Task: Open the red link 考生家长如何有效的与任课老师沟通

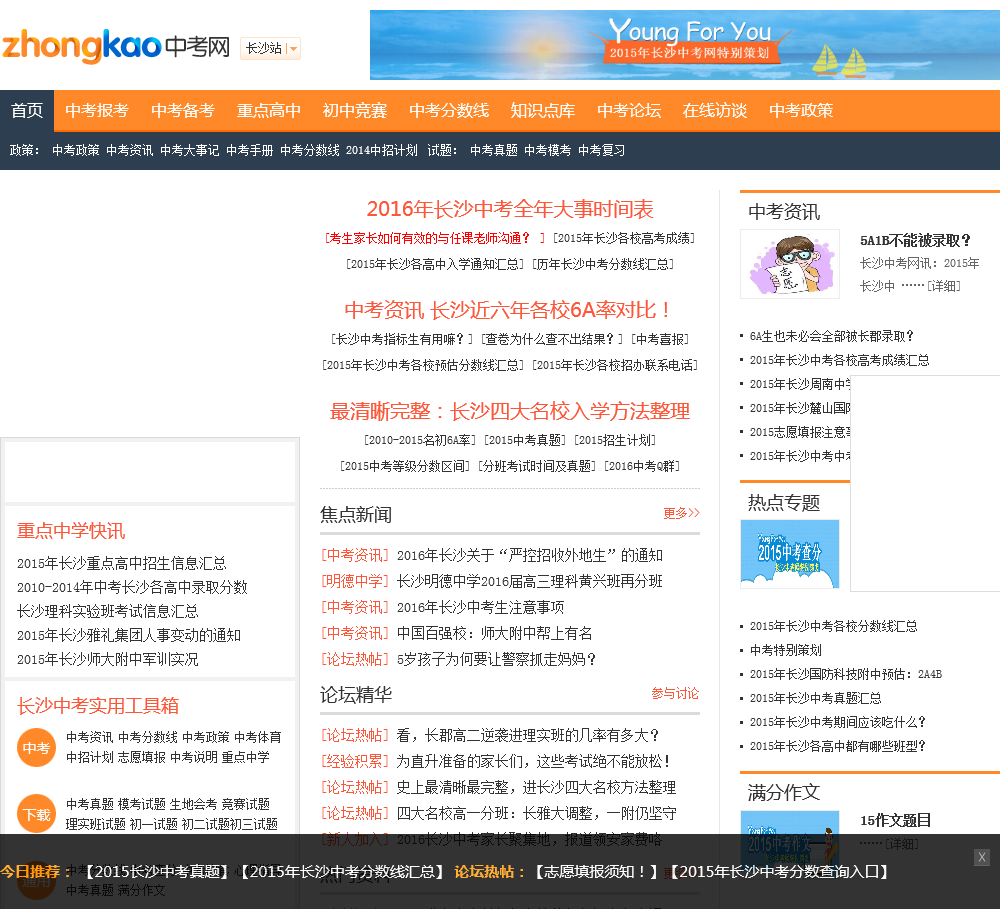Action: 433,239
